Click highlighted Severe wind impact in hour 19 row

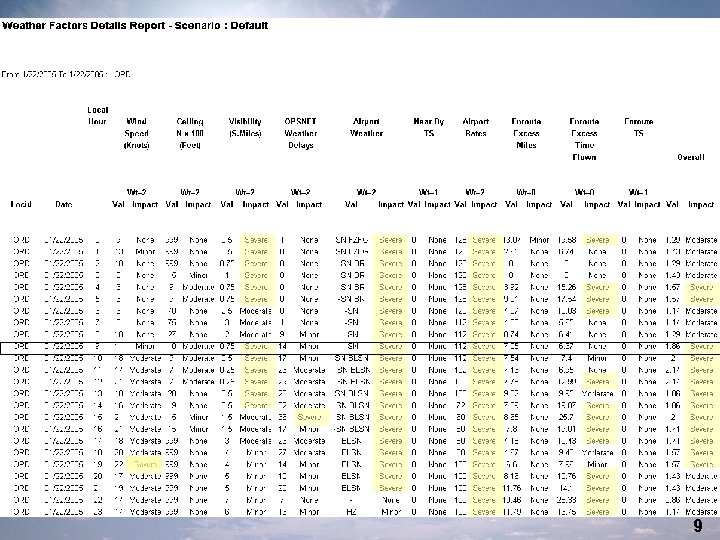(146, 464)
